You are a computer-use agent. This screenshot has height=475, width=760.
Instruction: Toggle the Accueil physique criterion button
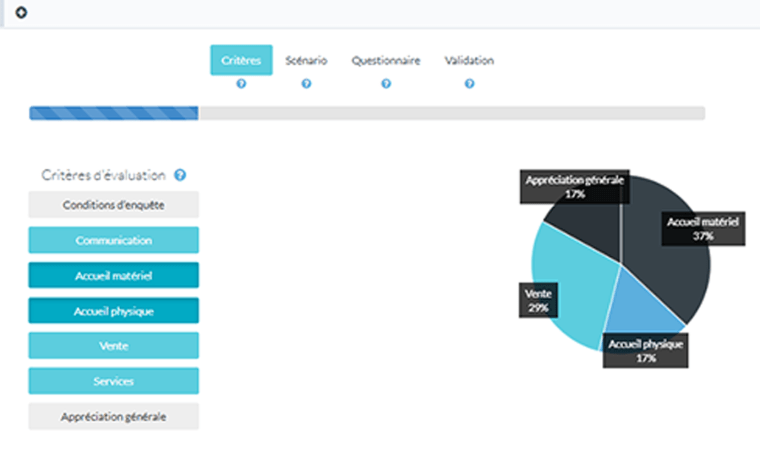[x=113, y=311]
